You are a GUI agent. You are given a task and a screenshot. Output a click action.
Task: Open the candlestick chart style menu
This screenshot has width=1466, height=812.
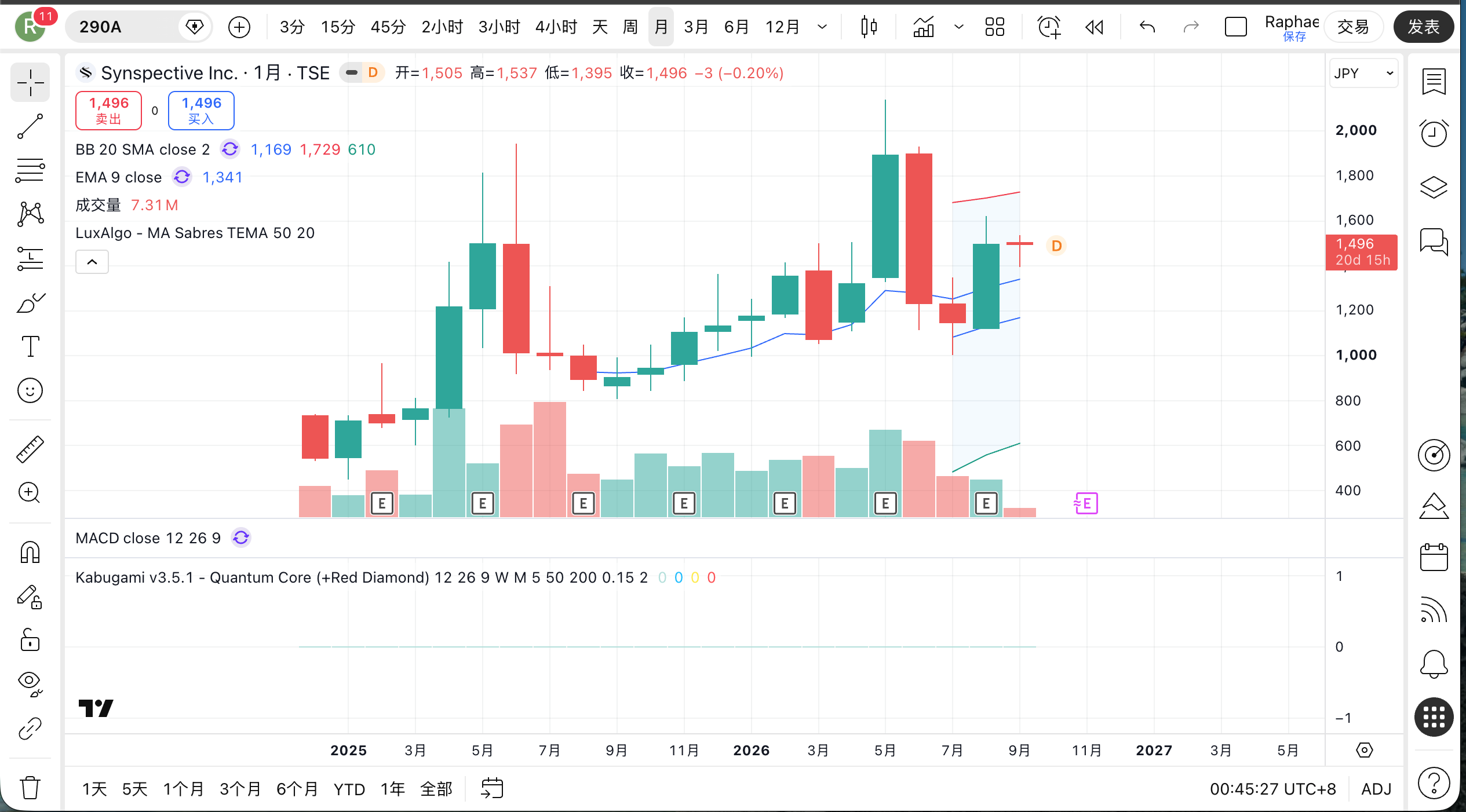(869, 27)
